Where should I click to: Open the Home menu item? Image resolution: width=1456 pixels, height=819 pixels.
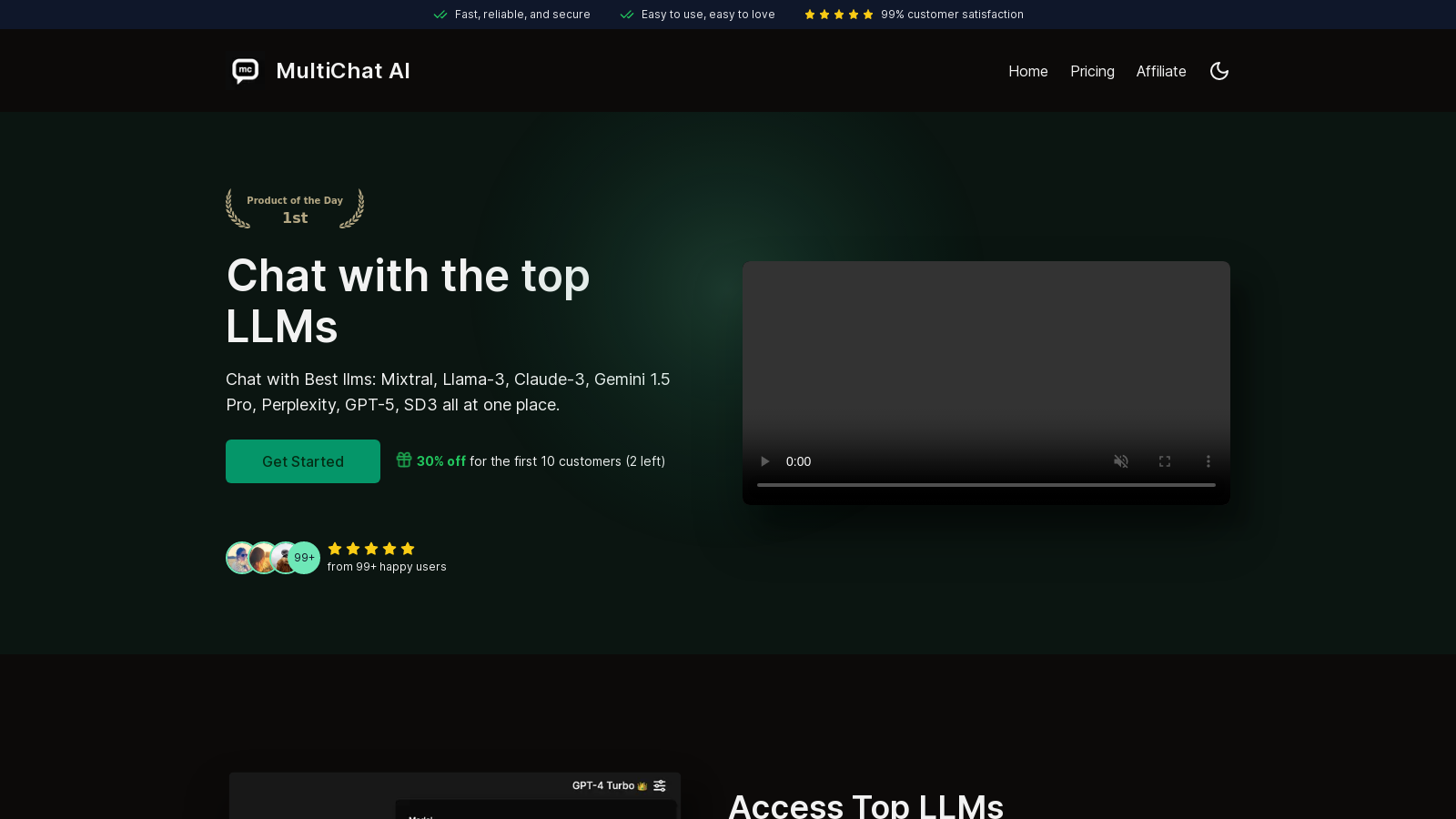pos(1028,71)
